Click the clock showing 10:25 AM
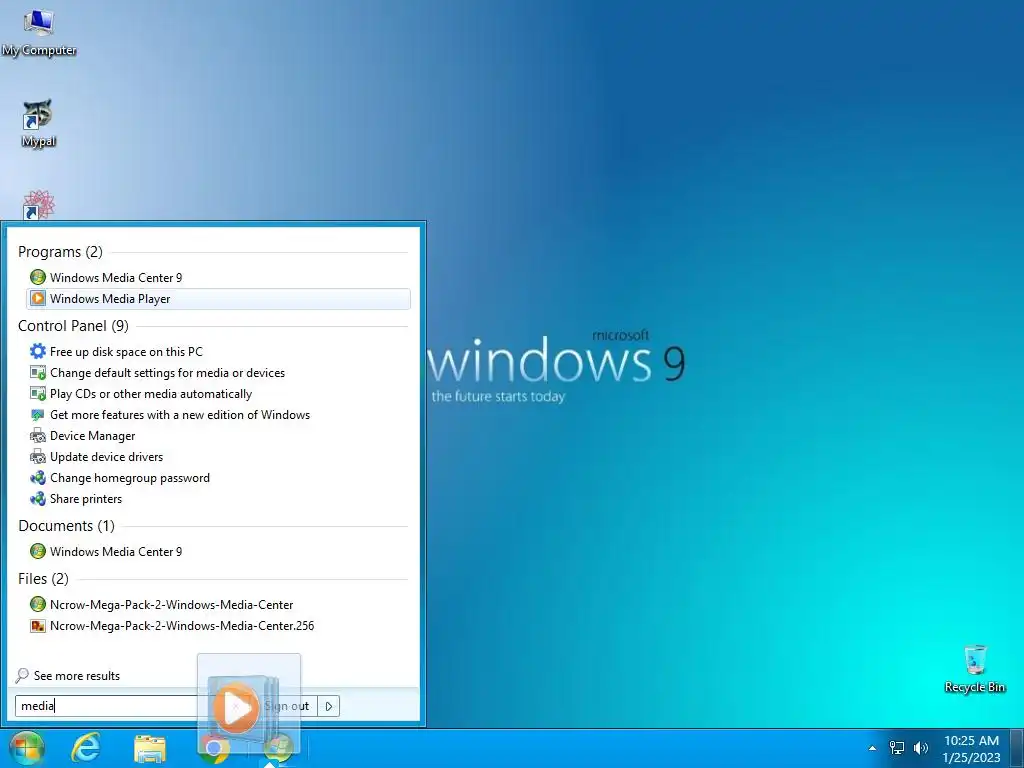Viewport: 1024px width, 768px height. click(971, 749)
